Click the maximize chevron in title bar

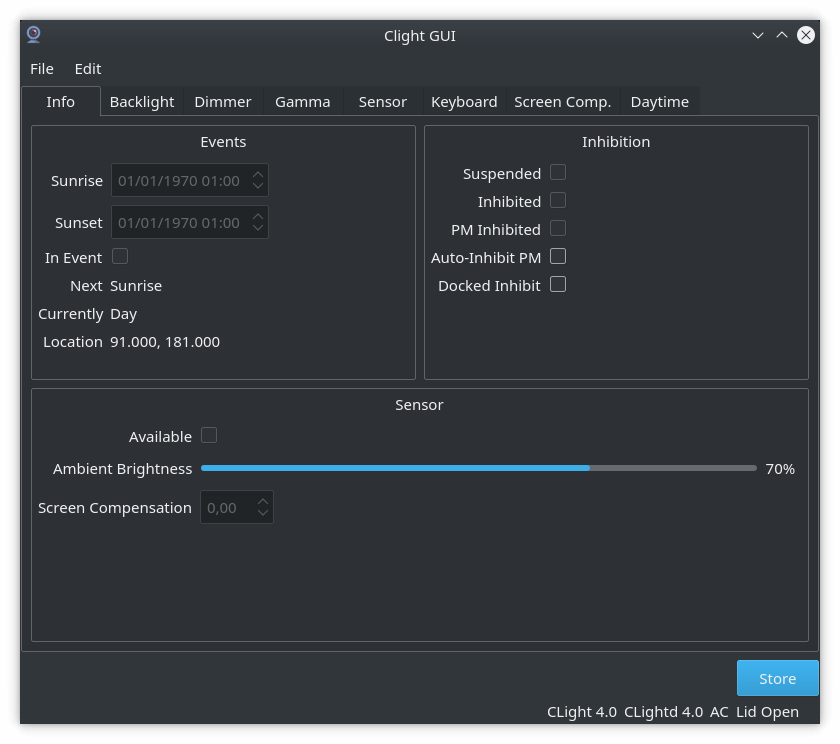782,35
